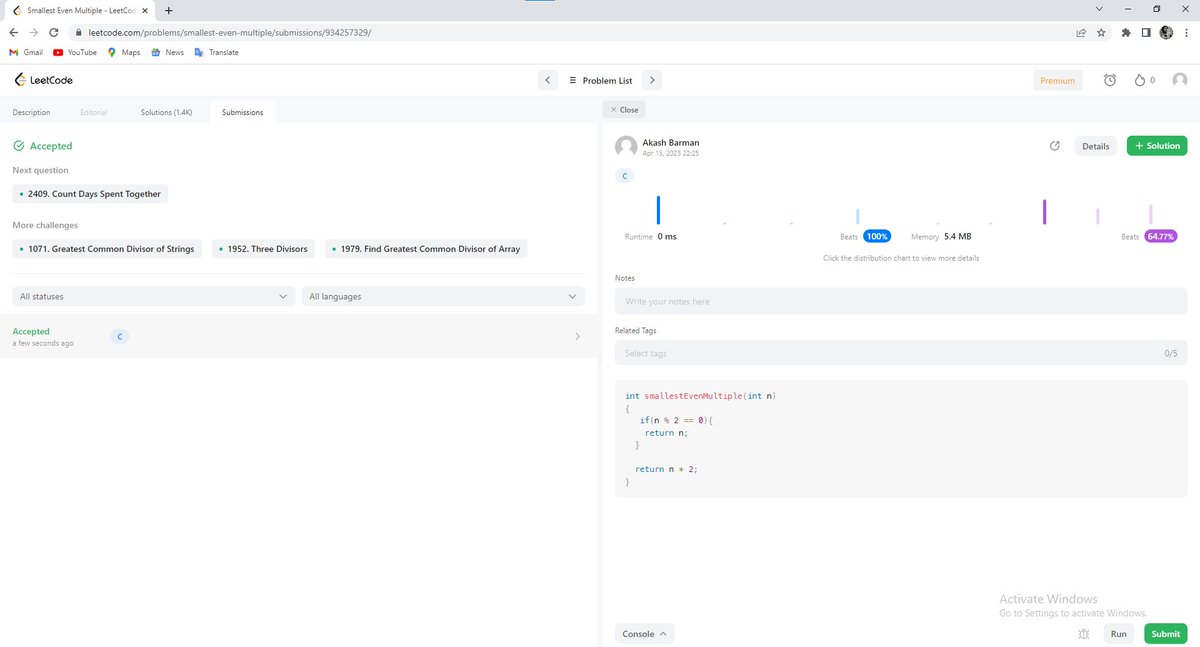Click the 64.77% memory beats badge

[1161, 237]
